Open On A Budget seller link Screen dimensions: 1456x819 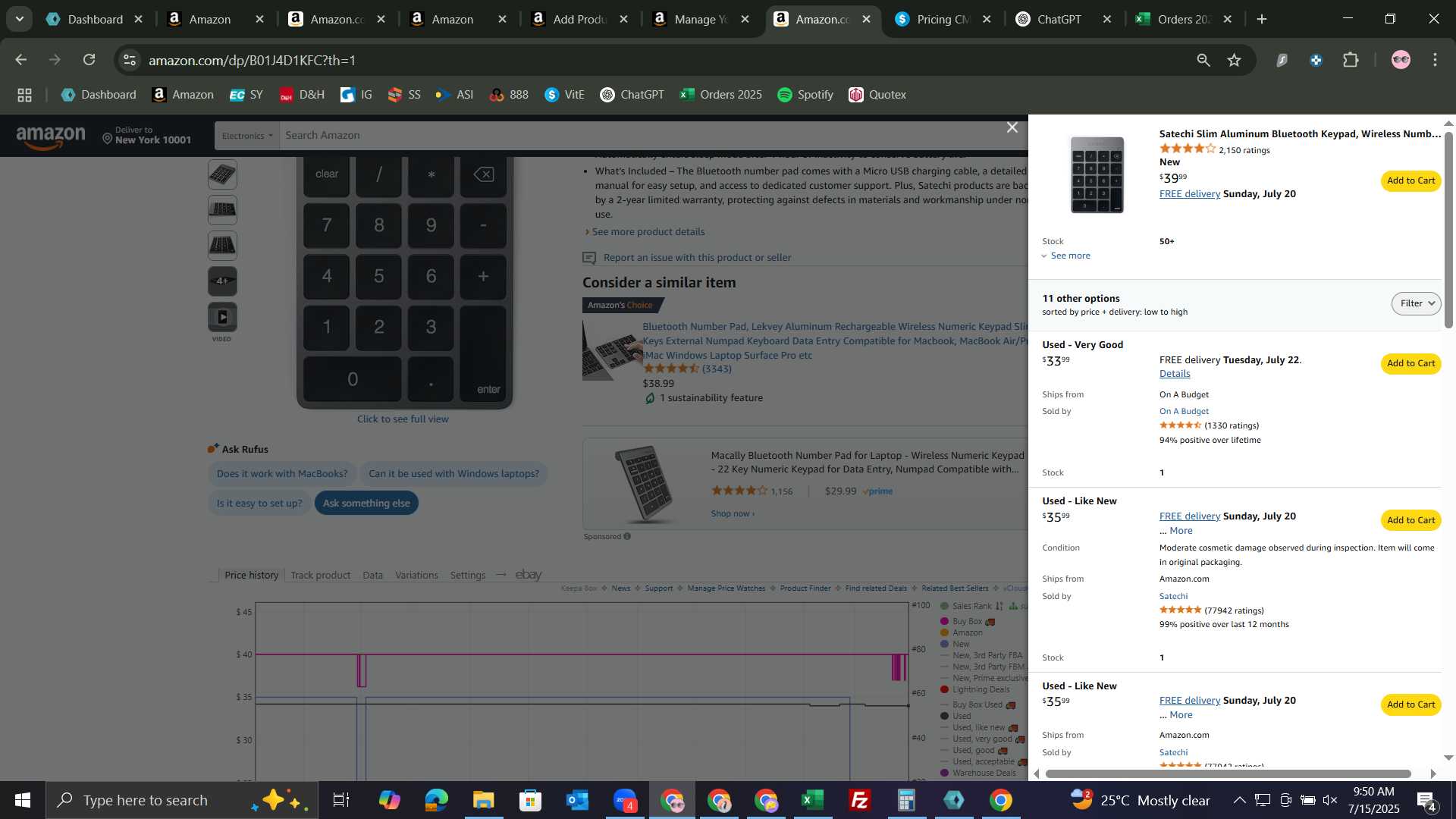click(x=1184, y=411)
